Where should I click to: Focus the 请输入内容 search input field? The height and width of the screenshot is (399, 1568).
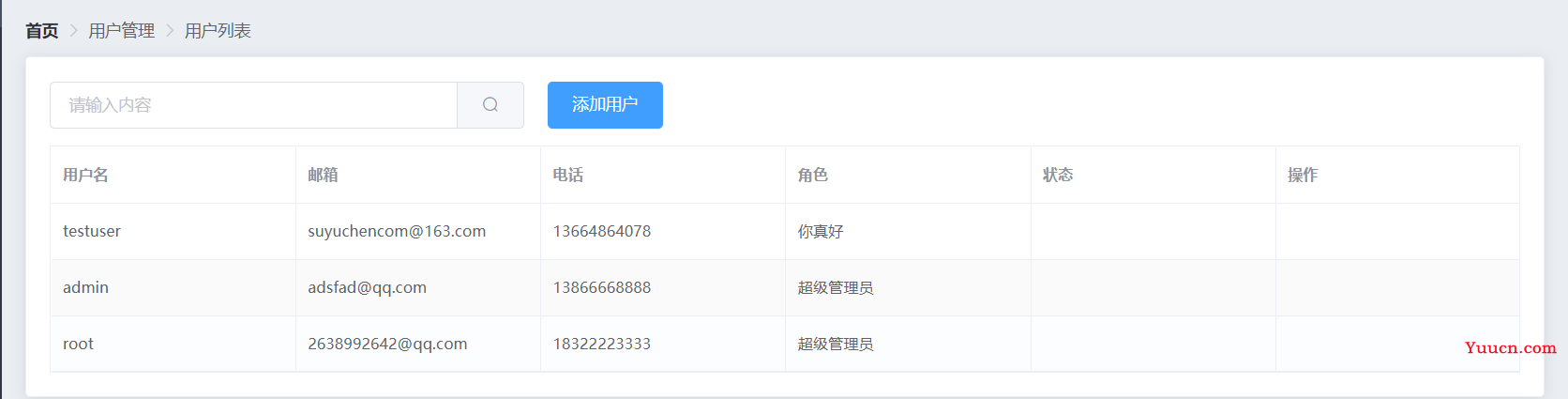(253, 105)
